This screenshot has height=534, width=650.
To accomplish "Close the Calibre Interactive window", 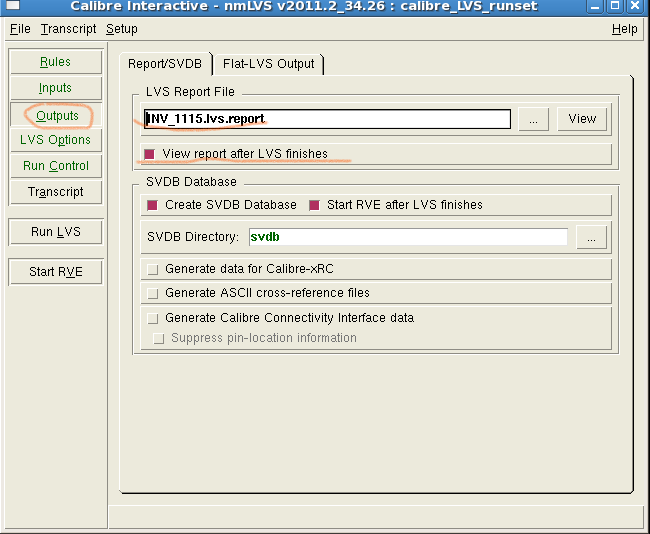I will point(635,6).
